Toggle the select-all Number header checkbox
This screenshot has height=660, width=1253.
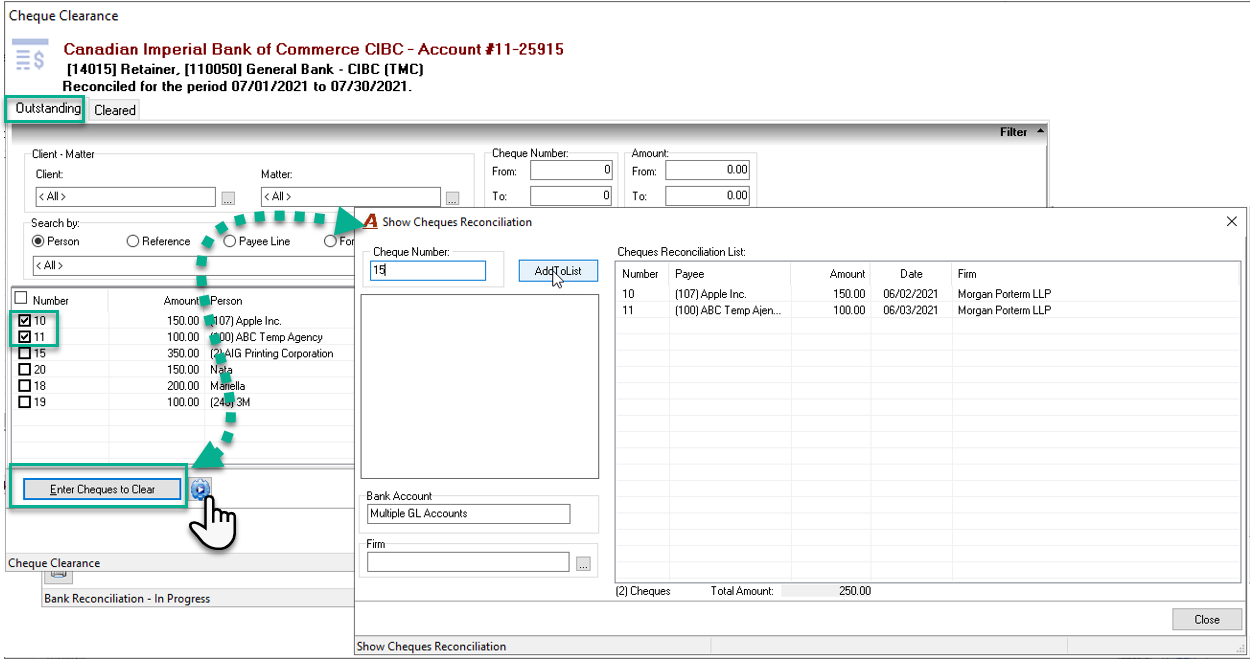(x=21, y=299)
